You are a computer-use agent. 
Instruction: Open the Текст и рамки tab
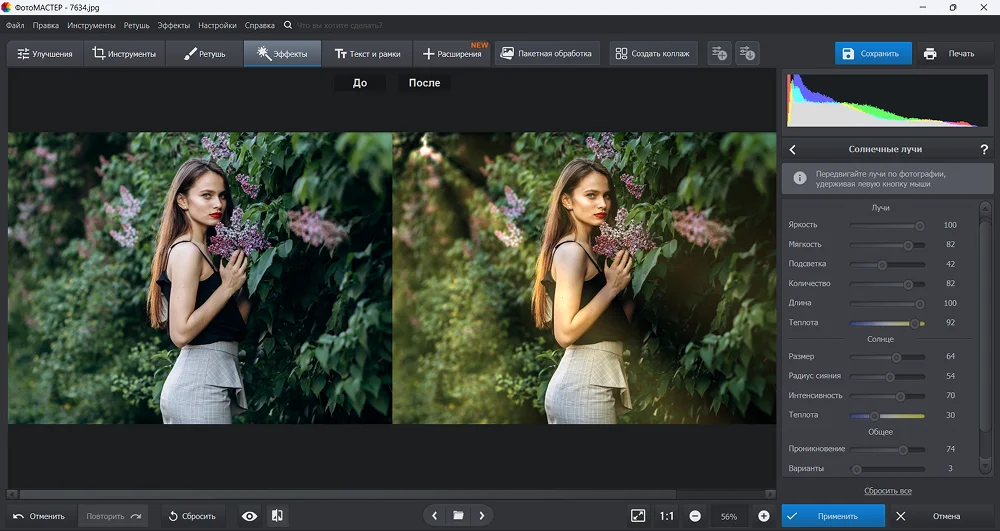(367, 54)
